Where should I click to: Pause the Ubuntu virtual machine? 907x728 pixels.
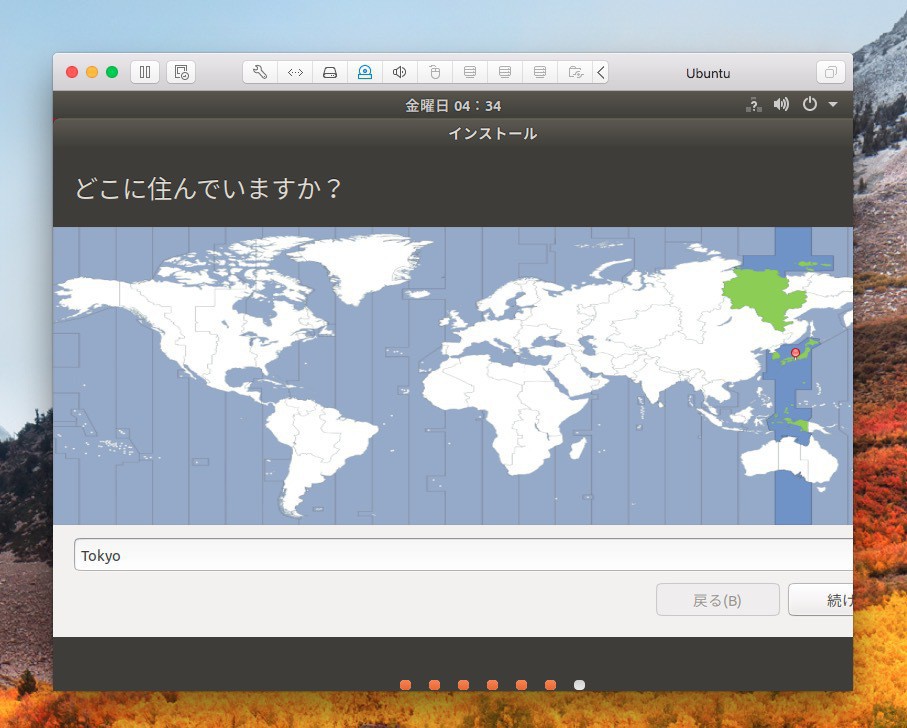coord(145,72)
